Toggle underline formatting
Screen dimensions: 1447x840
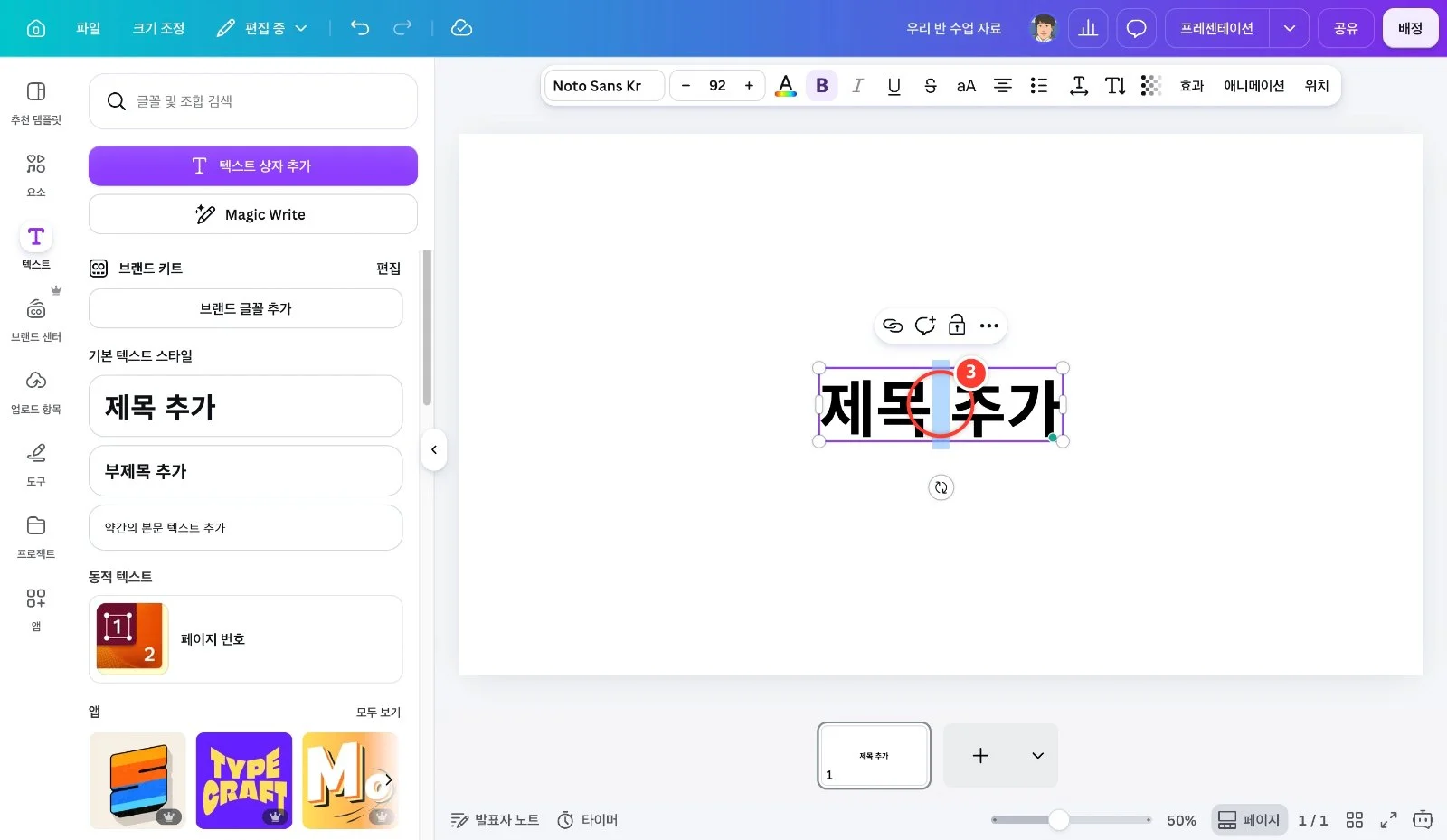894,86
